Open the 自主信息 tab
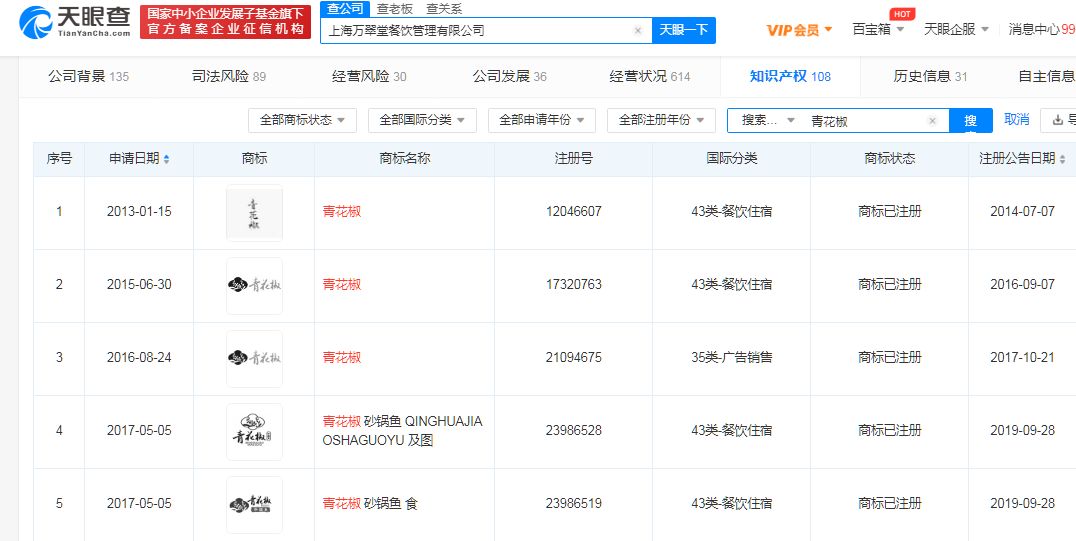This screenshot has width=1076, height=541. click(x=1046, y=76)
